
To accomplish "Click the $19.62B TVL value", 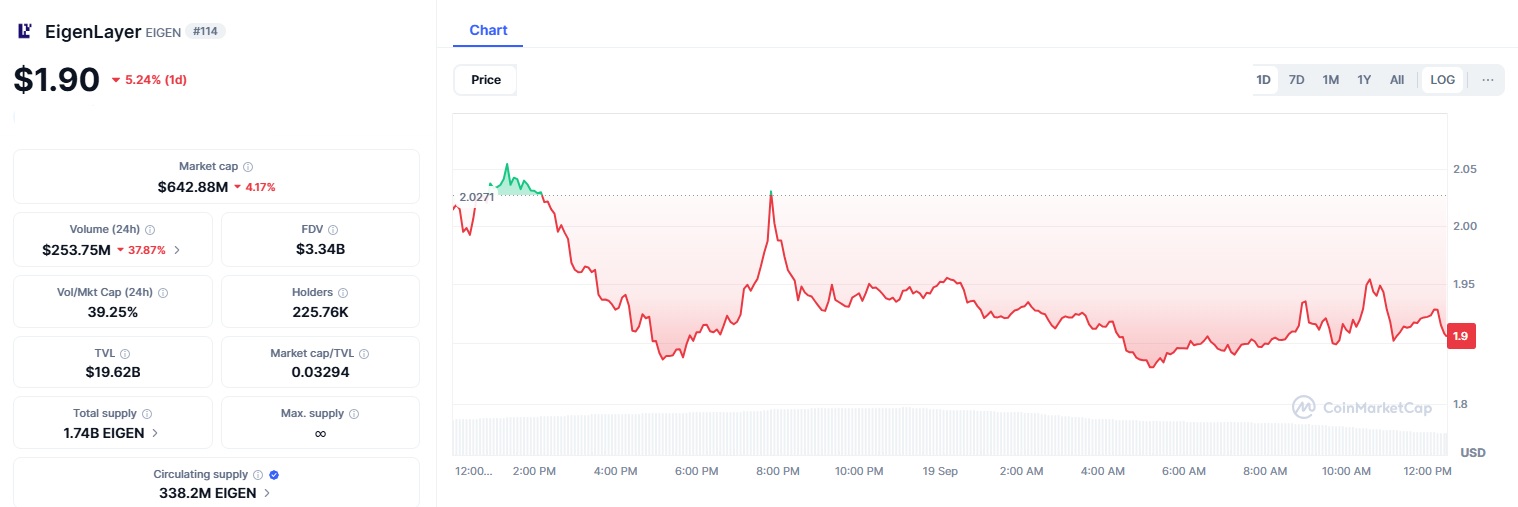I will tap(113, 372).
